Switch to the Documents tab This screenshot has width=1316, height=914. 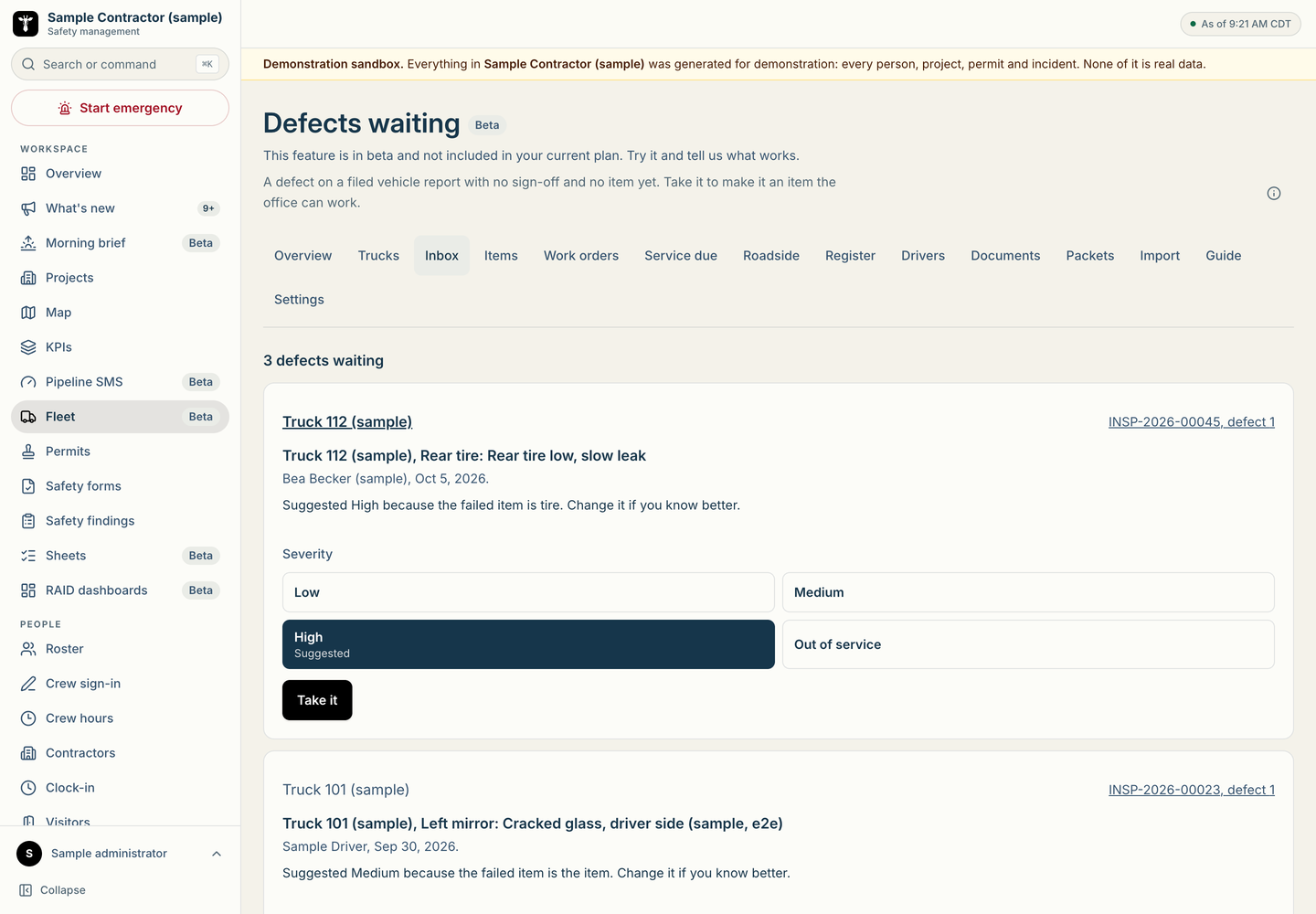click(1005, 256)
